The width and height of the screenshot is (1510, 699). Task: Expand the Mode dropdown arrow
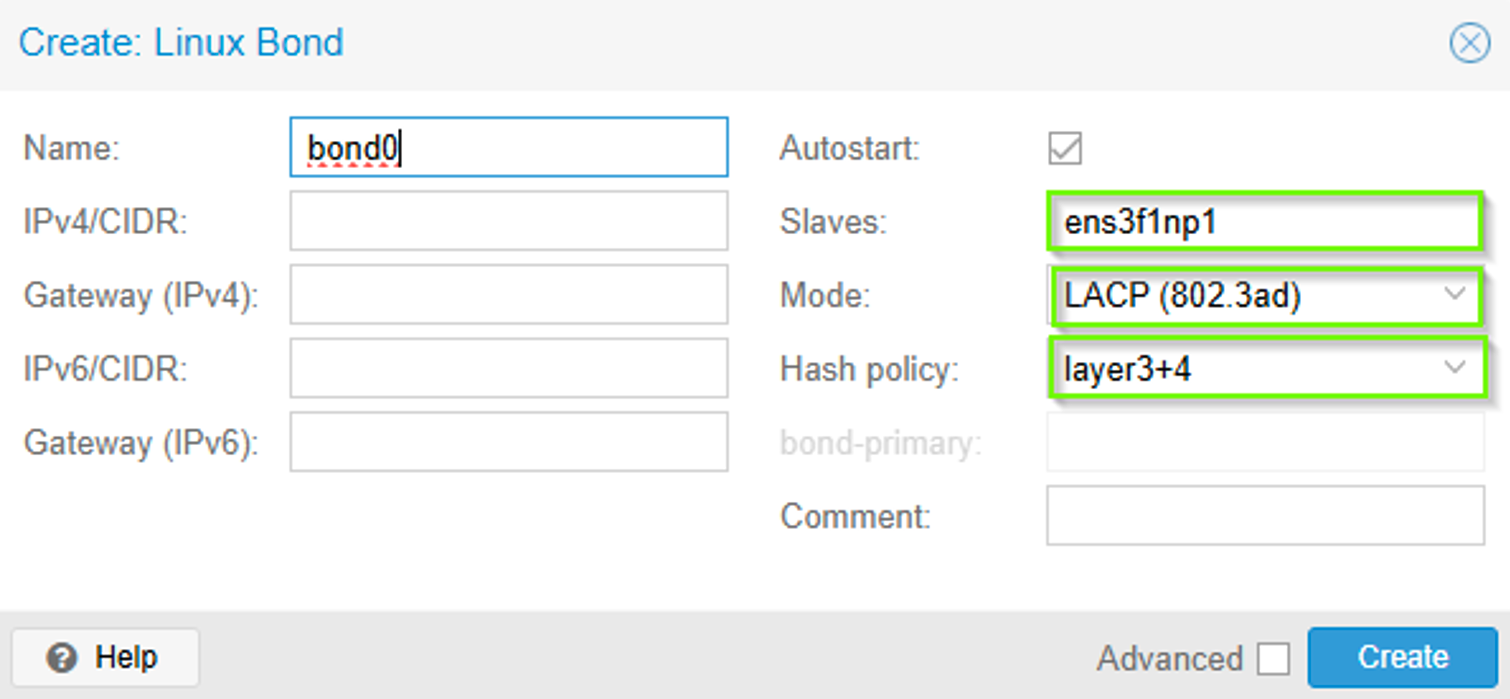point(1455,295)
